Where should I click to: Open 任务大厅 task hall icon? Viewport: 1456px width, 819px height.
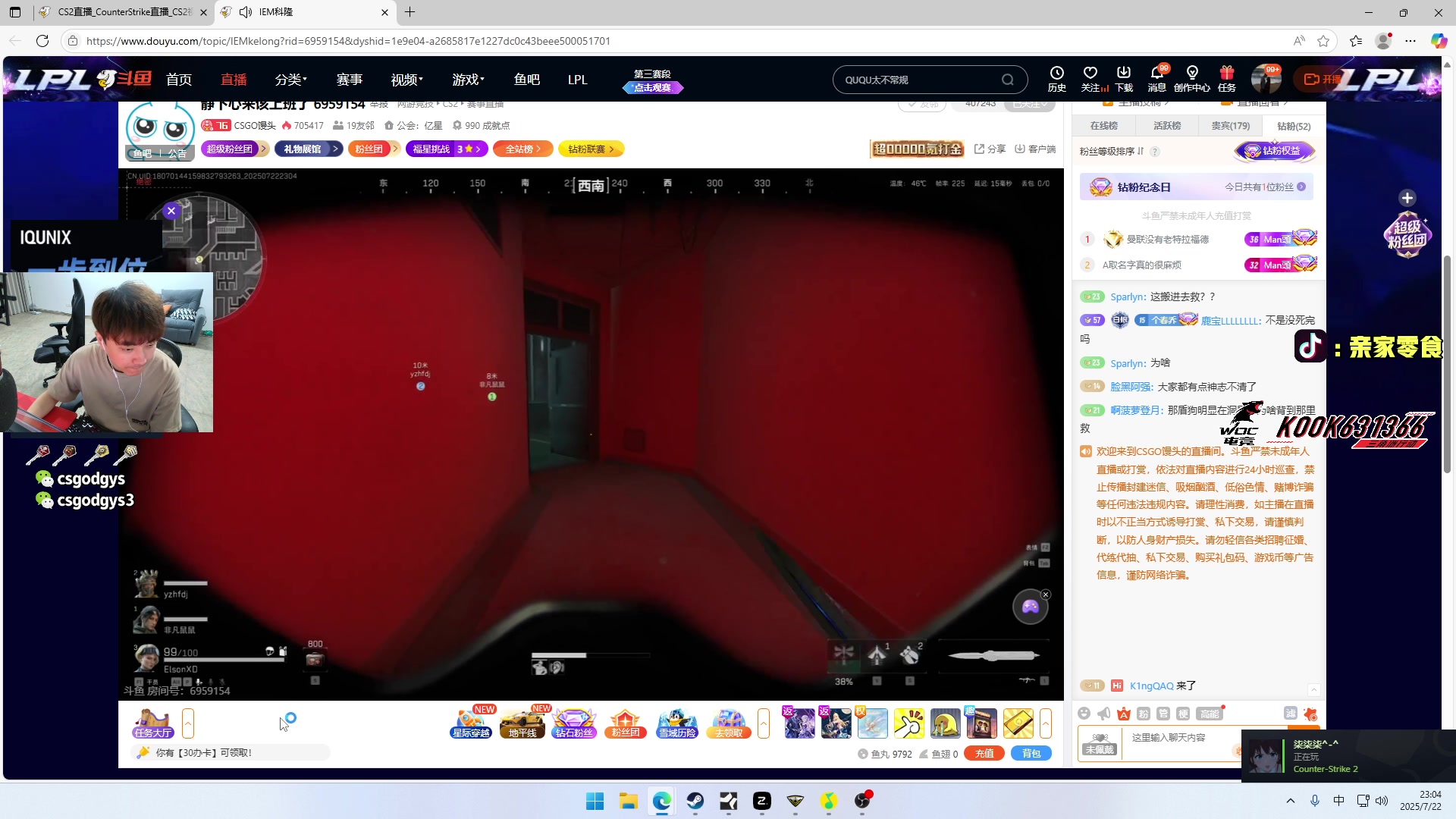pyautogui.click(x=152, y=723)
